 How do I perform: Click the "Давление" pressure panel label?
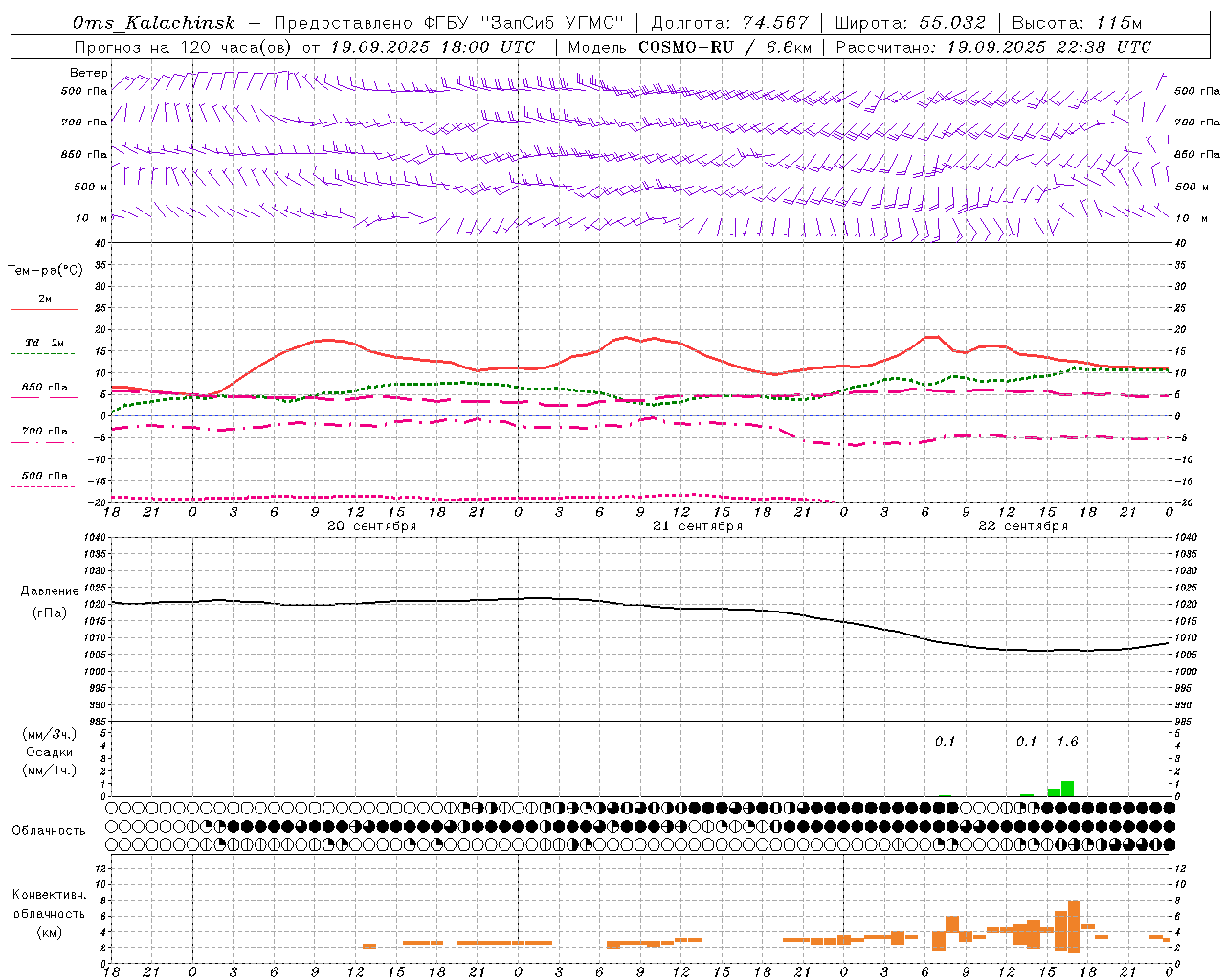(50, 591)
